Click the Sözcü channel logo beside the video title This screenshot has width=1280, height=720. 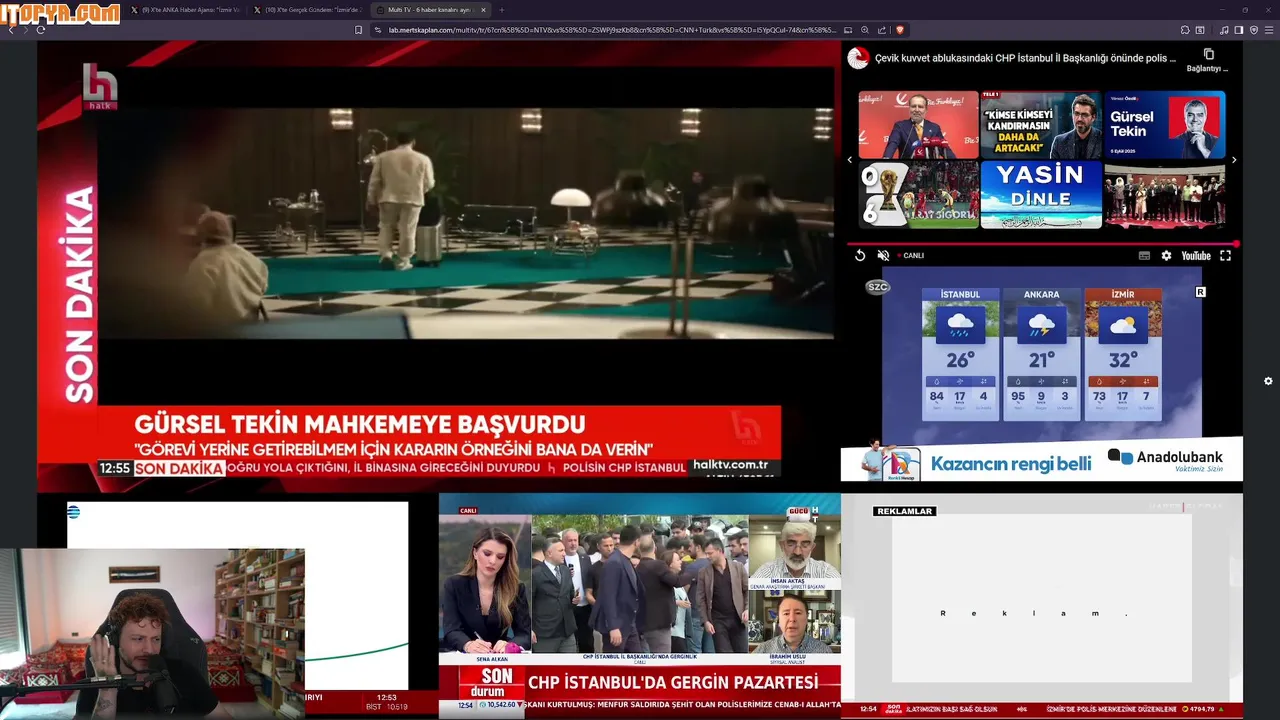pyautogui.click(x=858, y=58)
